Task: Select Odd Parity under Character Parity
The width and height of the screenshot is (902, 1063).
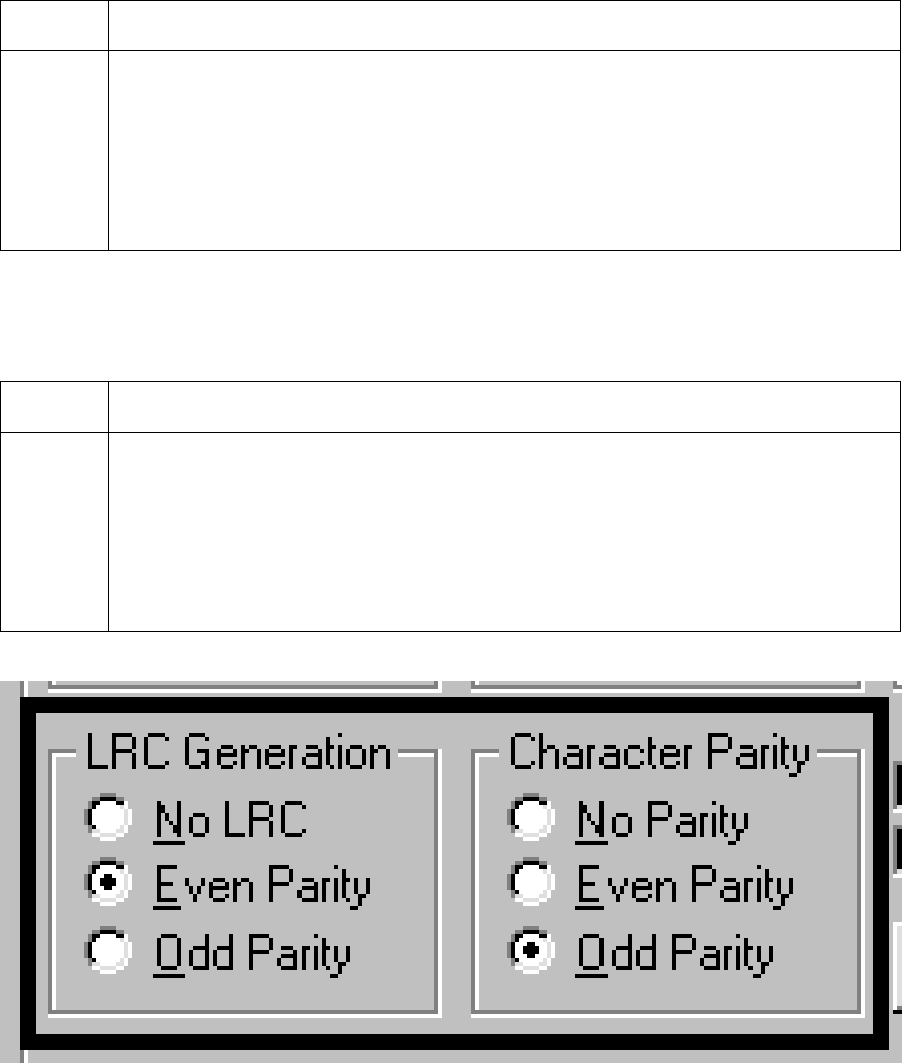Action: pos(530,953)
